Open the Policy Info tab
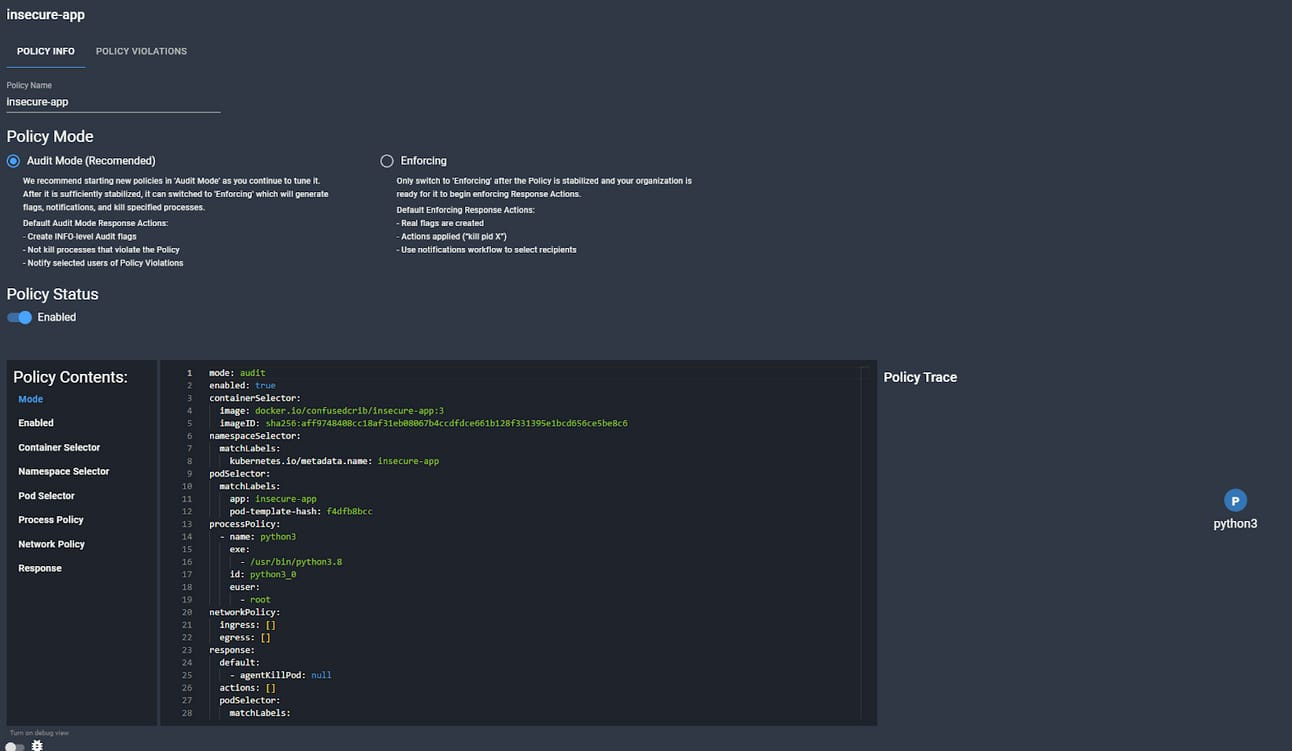The image size is (1292, 751). (x=46, y=51)
